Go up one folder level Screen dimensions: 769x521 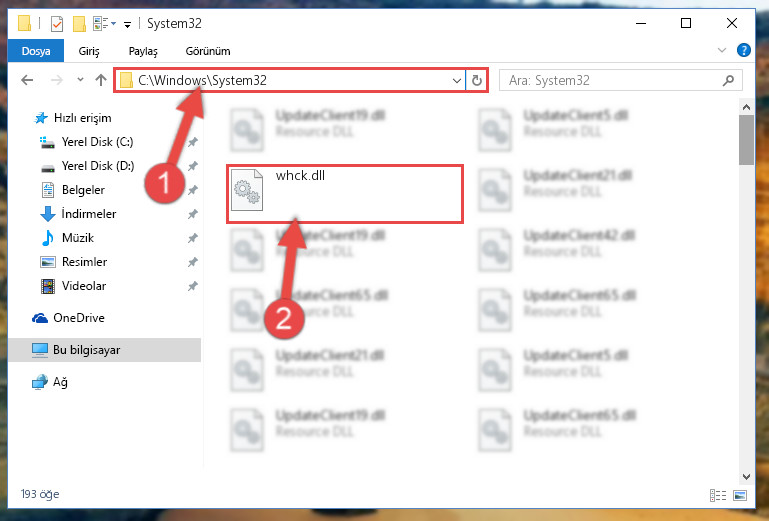pyautogui.click(x=101, y=80)
